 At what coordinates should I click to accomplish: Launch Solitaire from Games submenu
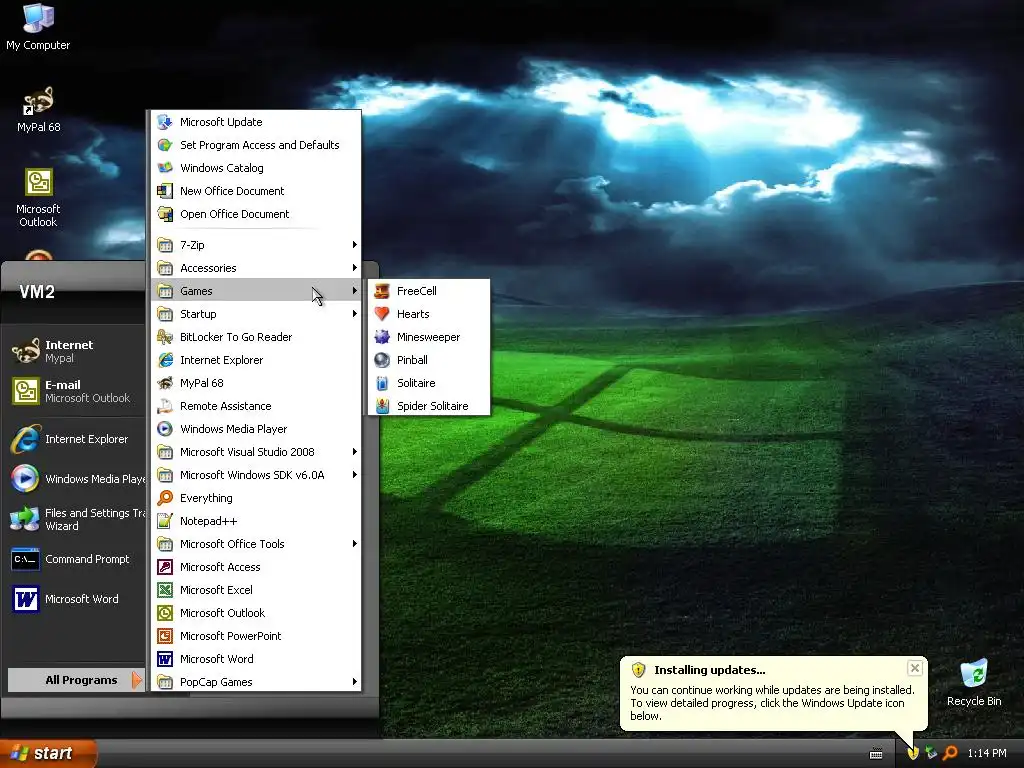click(428, 383)
